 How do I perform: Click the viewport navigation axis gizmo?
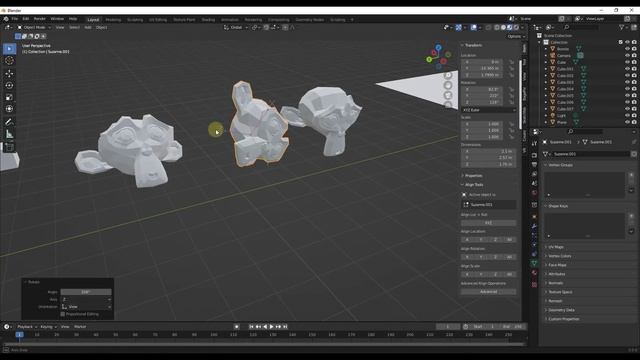coord(438,57)
